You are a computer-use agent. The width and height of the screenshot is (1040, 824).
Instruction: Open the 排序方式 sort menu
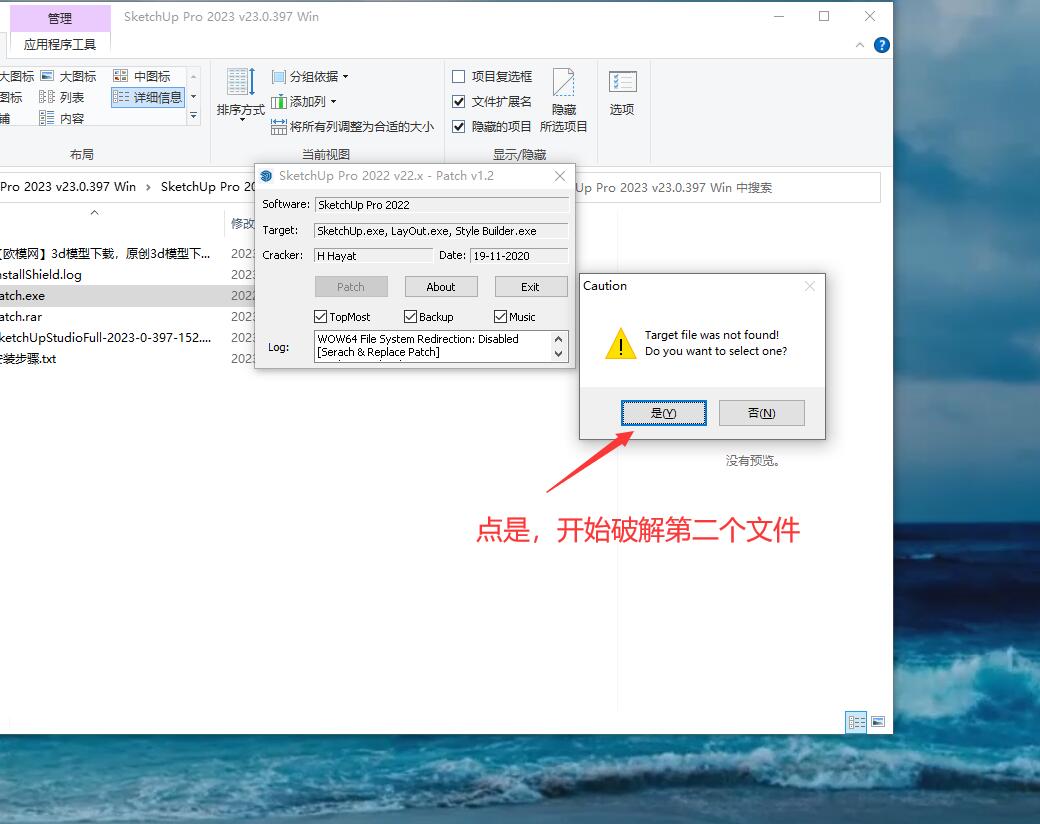click(x=240, y=96)
